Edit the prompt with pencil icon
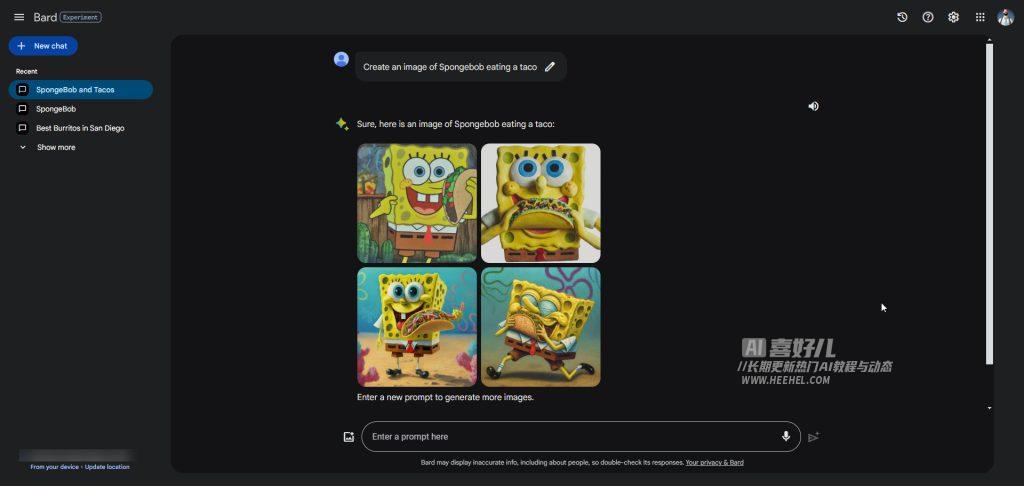Image resolution: width=1024 pixels, height=486 pixels. click(549, 67)
